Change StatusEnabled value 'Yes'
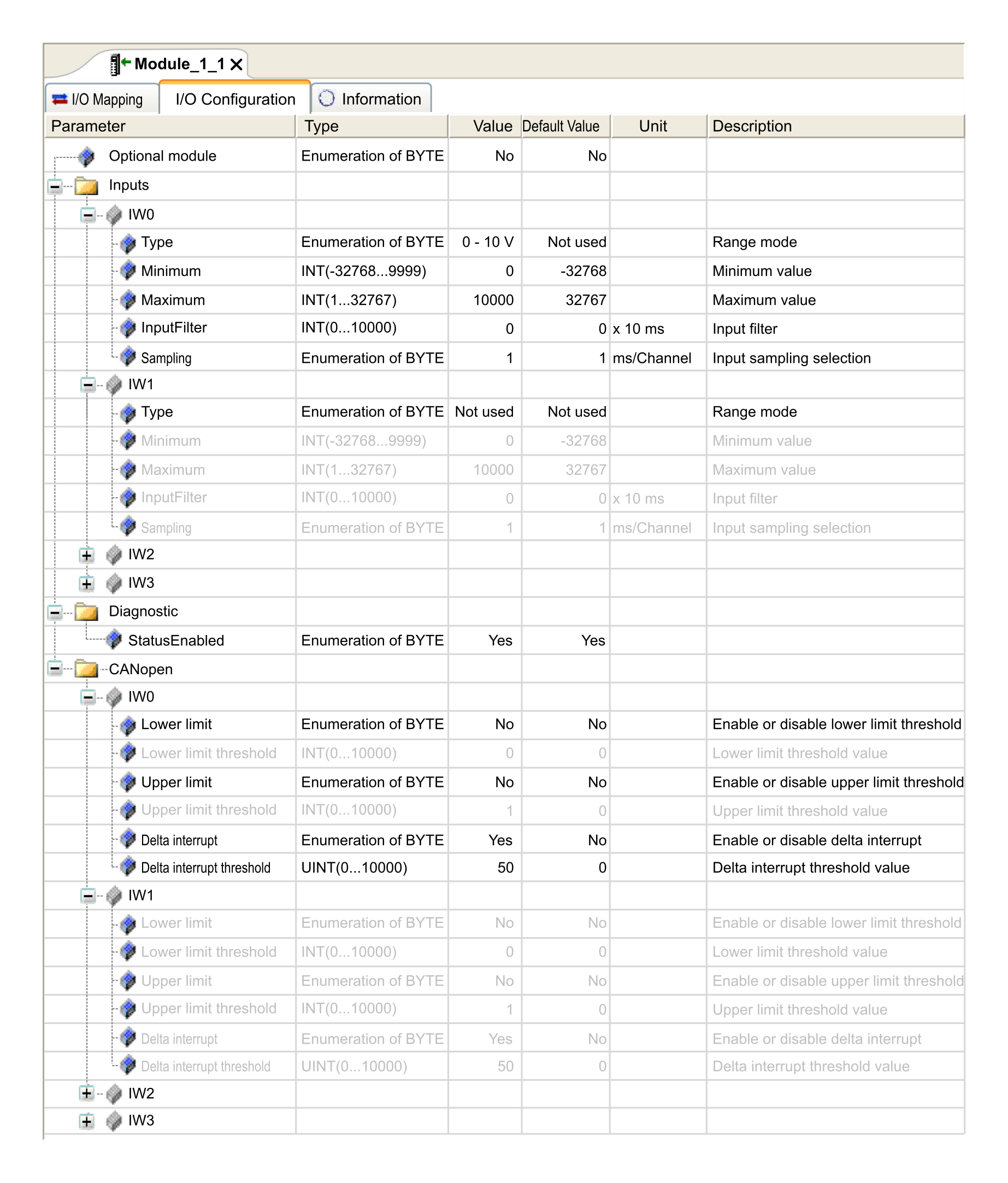This screenshot has width=1008, height=1183. pos(485,640)
